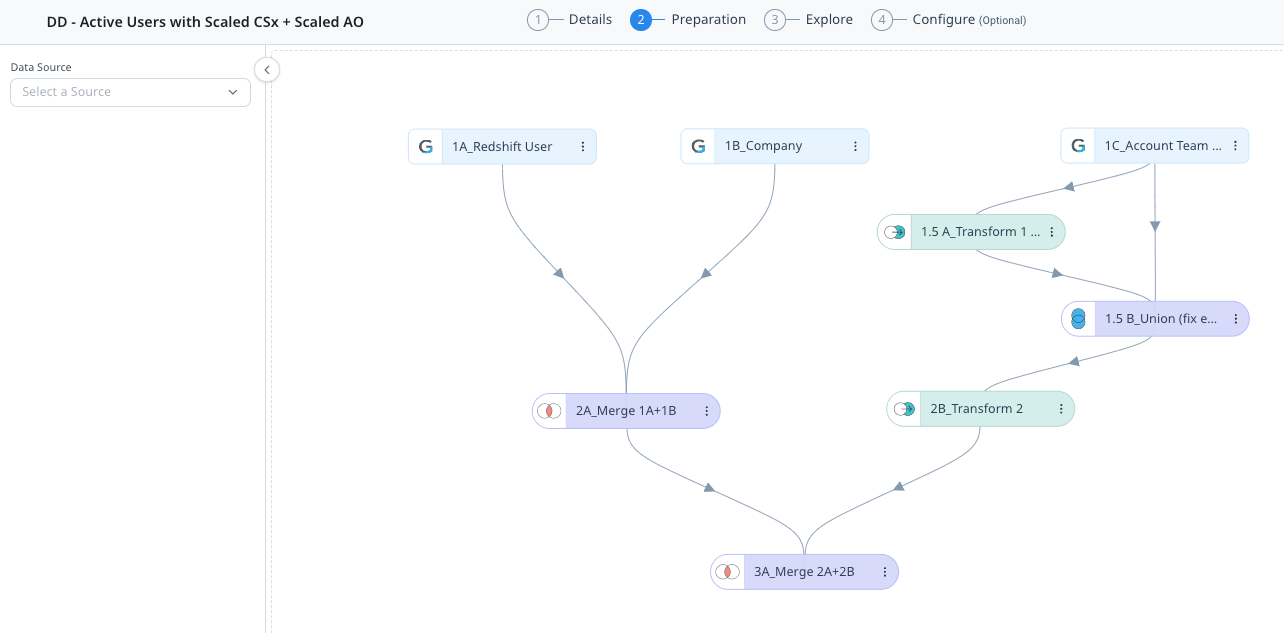
Task: Open options menu for 1C_Account Team
Action: pos(1235,146)
